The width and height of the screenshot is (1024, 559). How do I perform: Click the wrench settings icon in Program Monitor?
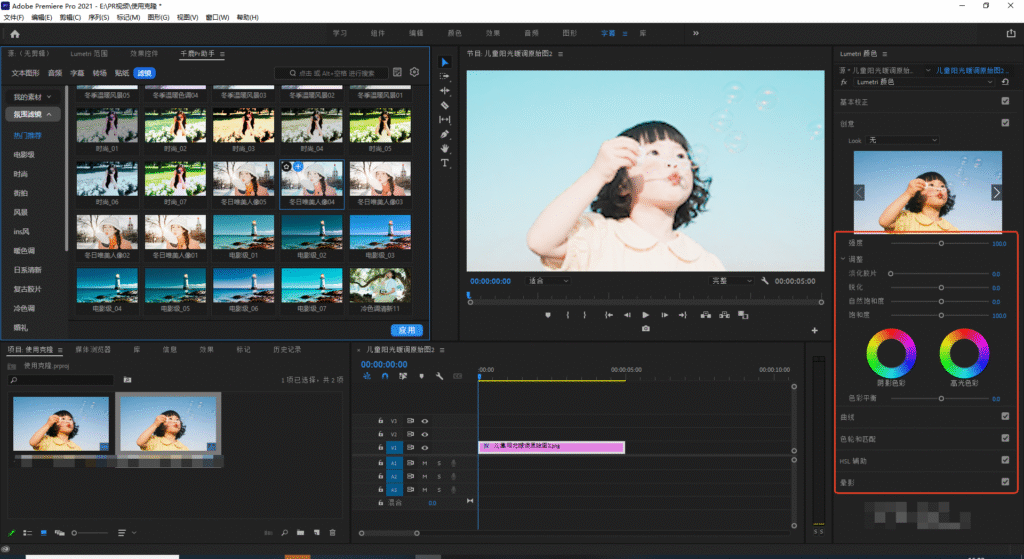point(764,281)
